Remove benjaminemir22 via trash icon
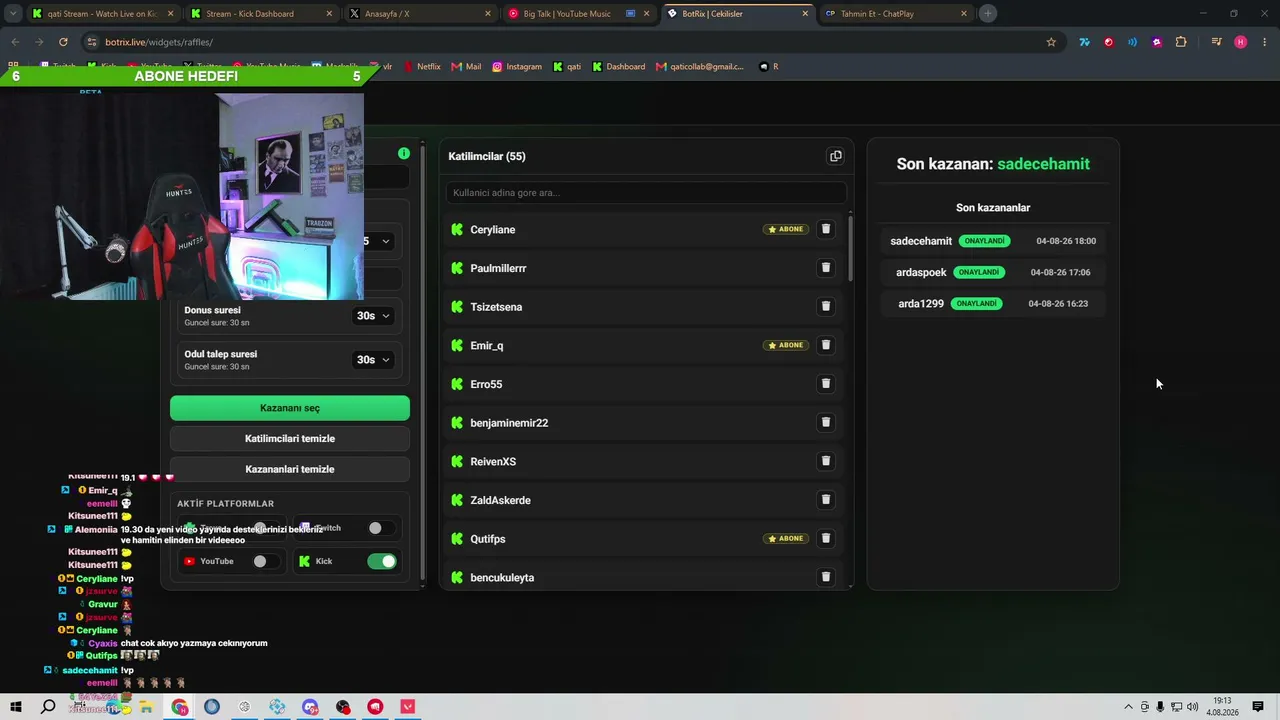The height and width of the screenshot is (720, 1280). [x=826, y=422]
